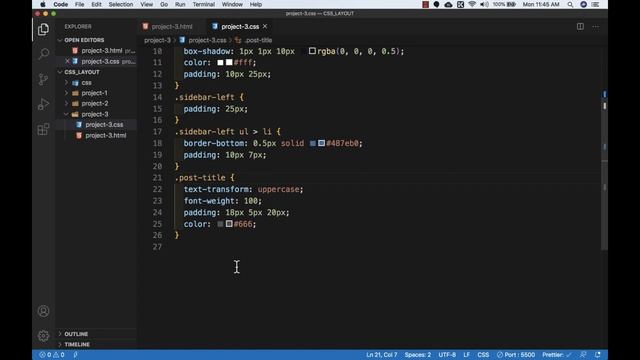Split the editor to the right
Screen dimensions: 640x360
pos(580,27)
